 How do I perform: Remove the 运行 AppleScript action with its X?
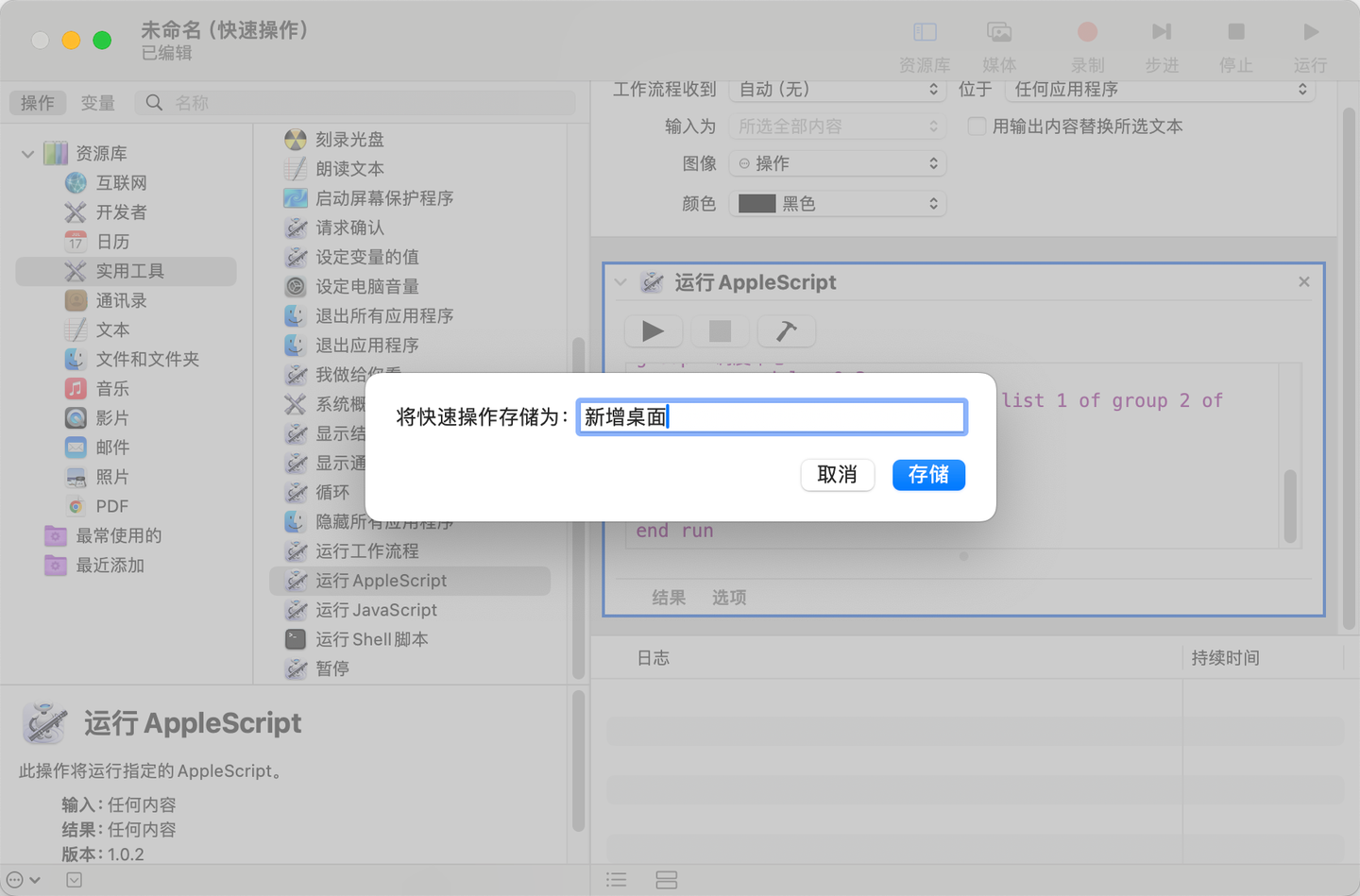[x=1304, y=281]
